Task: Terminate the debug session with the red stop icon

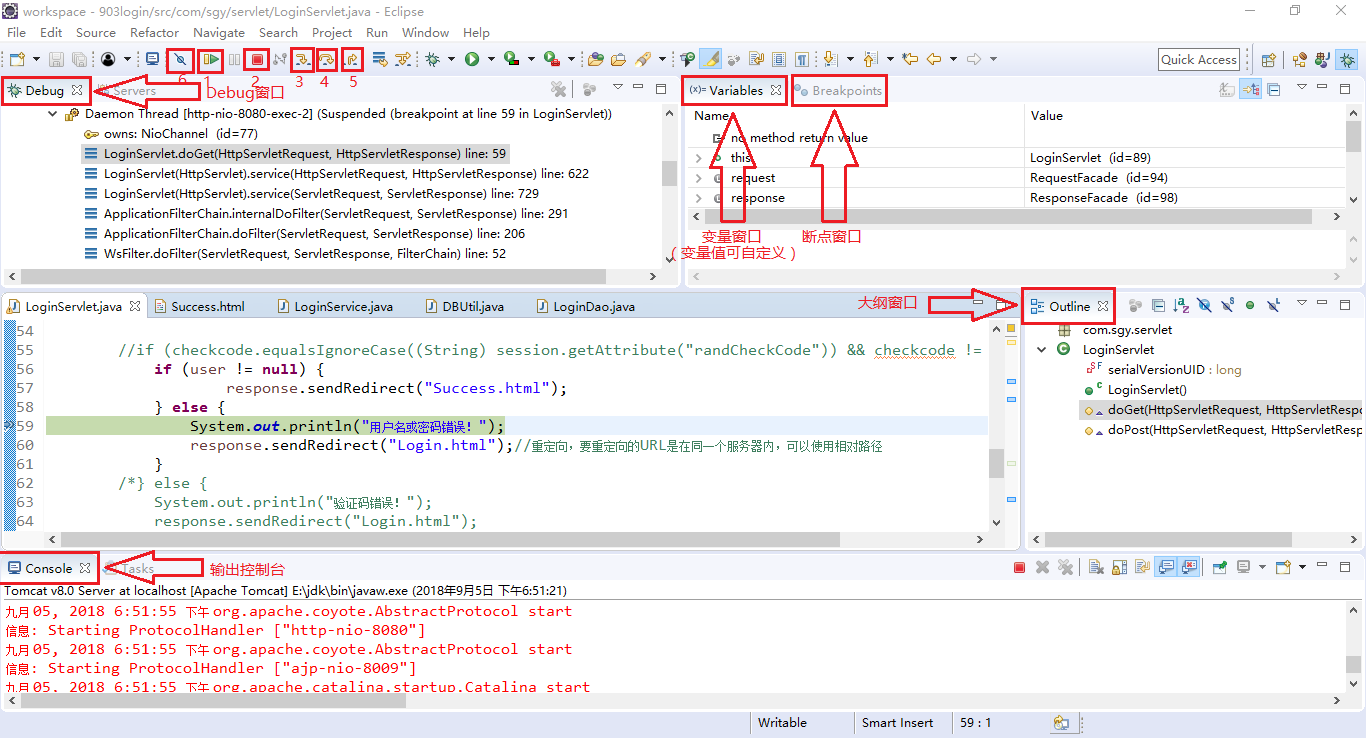Action: click(257, 60)
